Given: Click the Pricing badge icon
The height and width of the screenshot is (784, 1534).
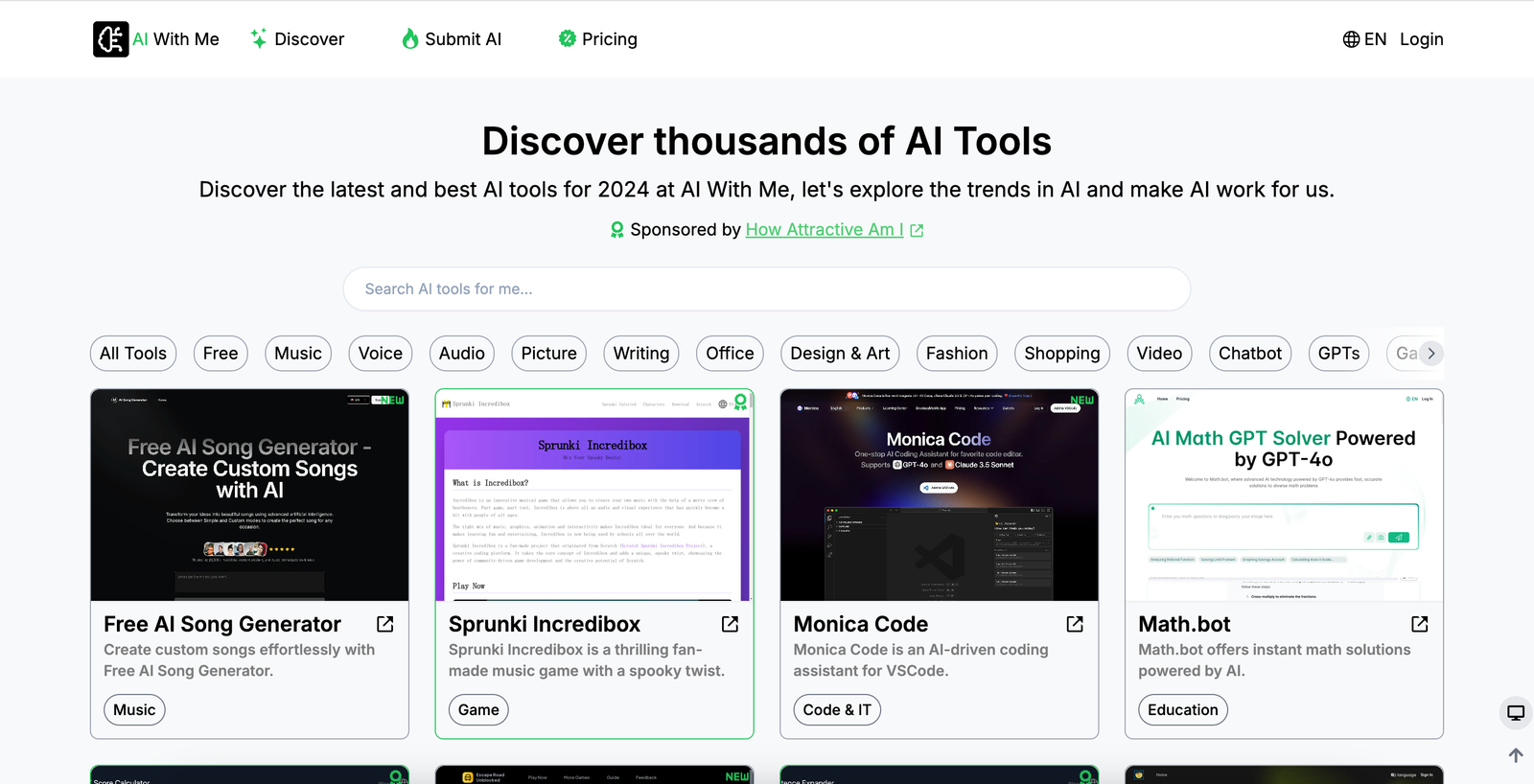Looking at the screenshot, I should point(568,38).
